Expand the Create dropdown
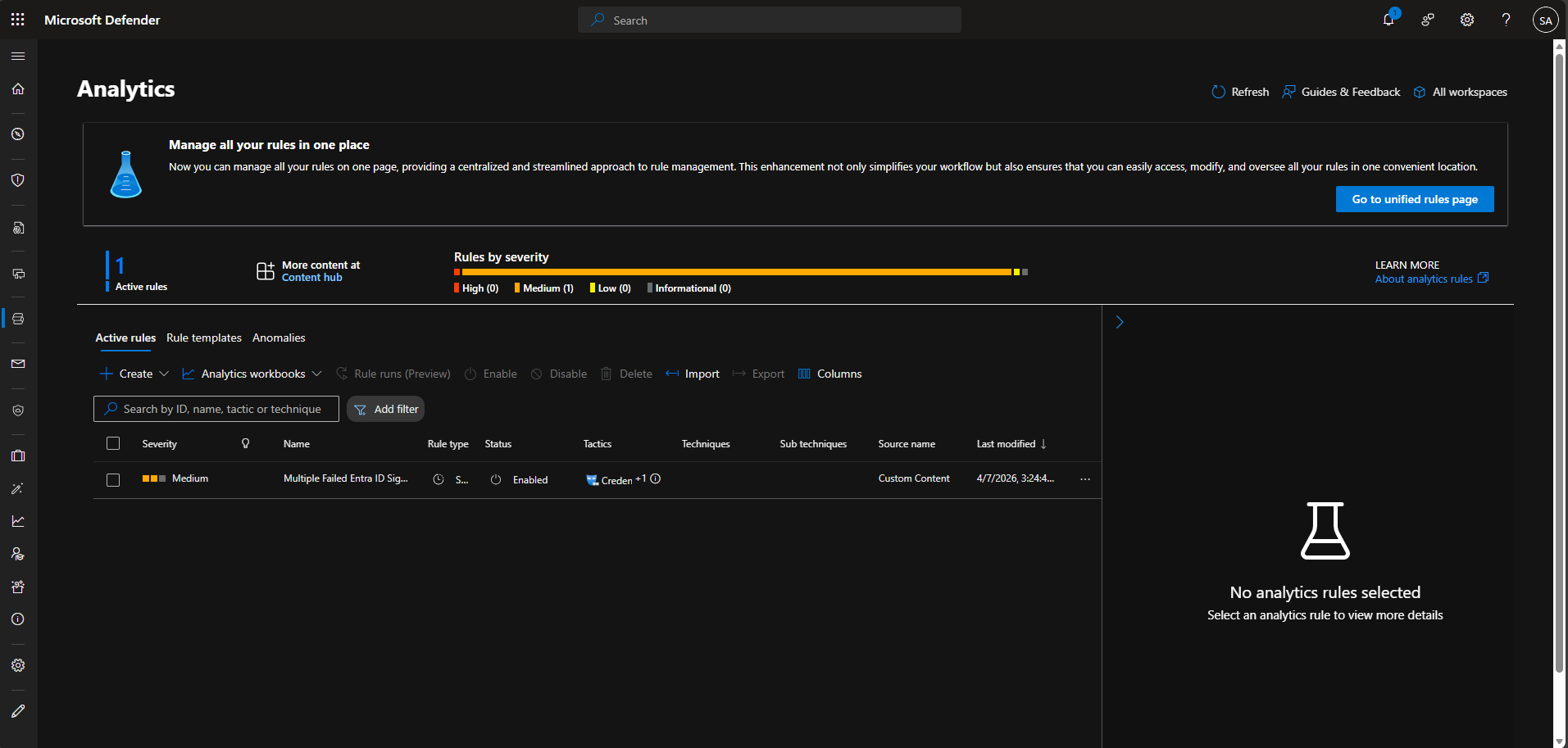Screen dimensions: 1568x748 coord(134,374)
